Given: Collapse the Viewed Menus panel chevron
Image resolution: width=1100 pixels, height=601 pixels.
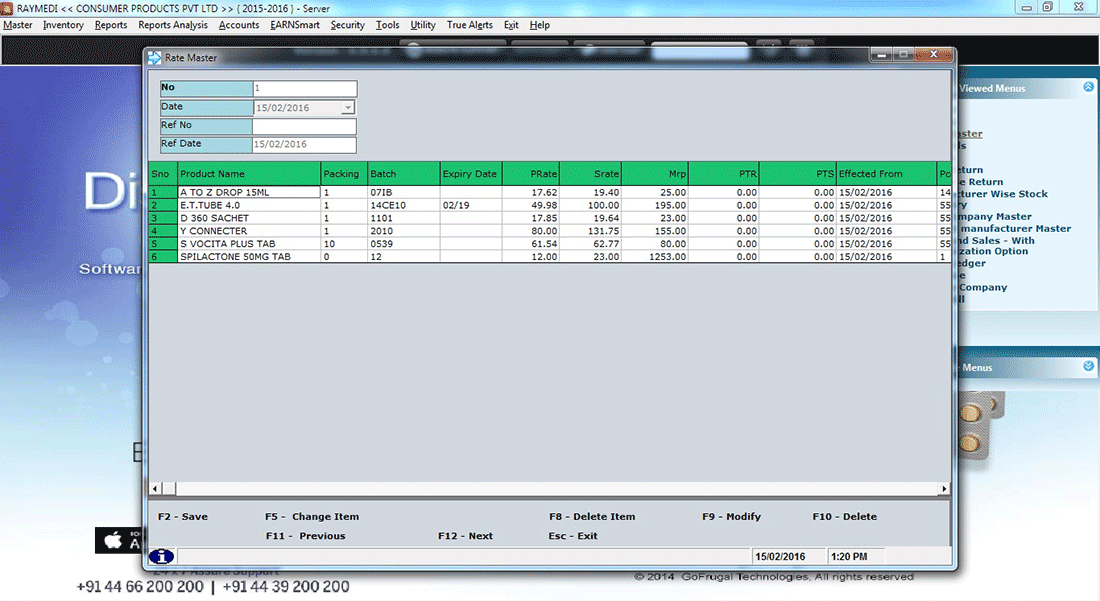Looking at the screenshot, I should pos(1089,88).
